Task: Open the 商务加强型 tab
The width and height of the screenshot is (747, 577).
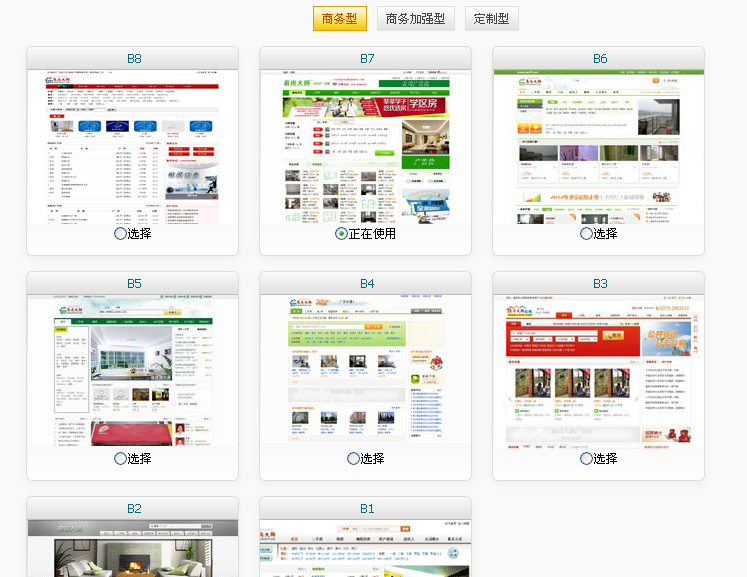Action: tap(415, 19)
